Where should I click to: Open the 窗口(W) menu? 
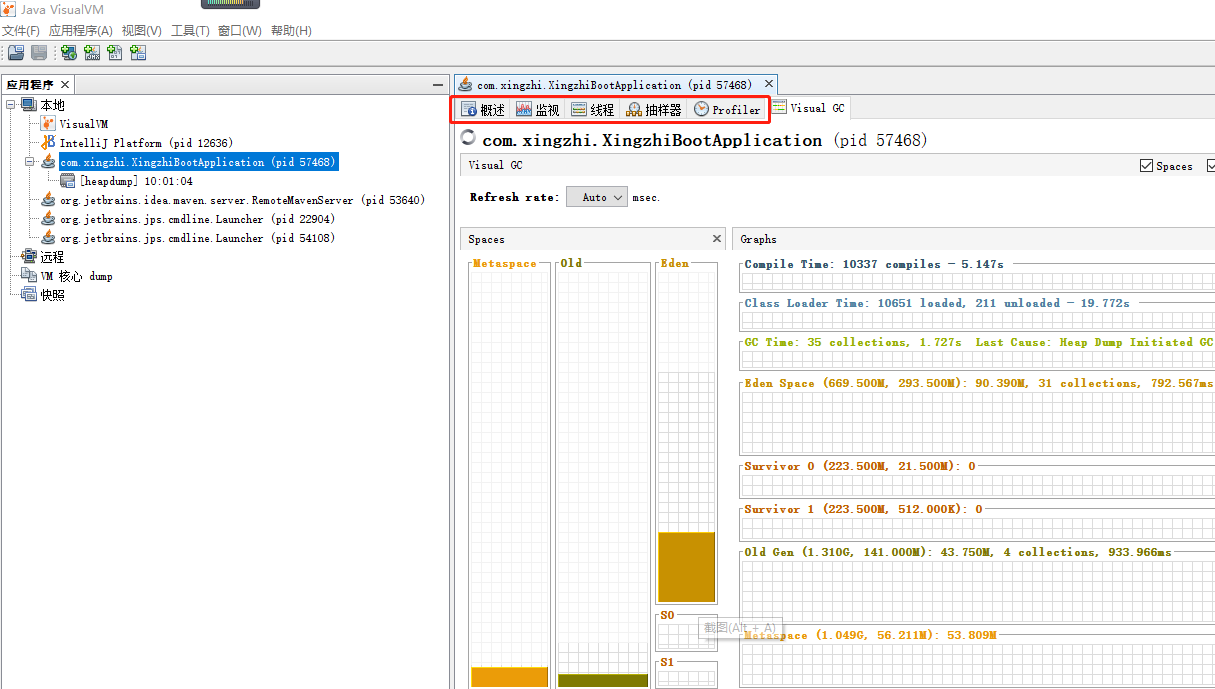coord(240,31)
